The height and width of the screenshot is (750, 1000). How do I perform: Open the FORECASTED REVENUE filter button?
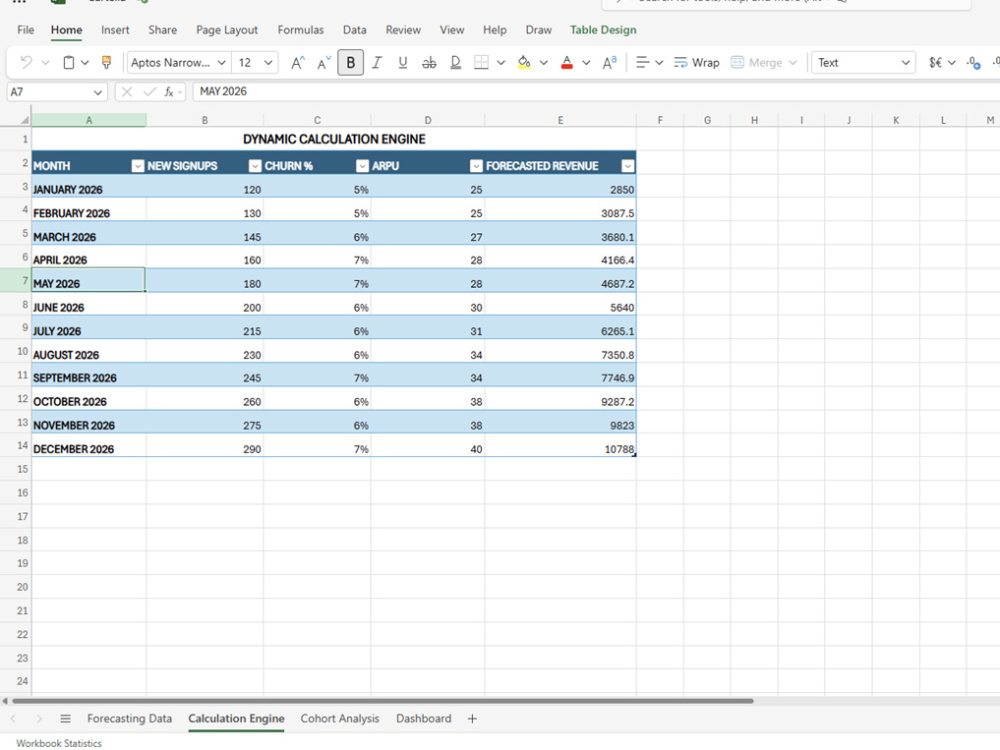click(x=628, y=166)
